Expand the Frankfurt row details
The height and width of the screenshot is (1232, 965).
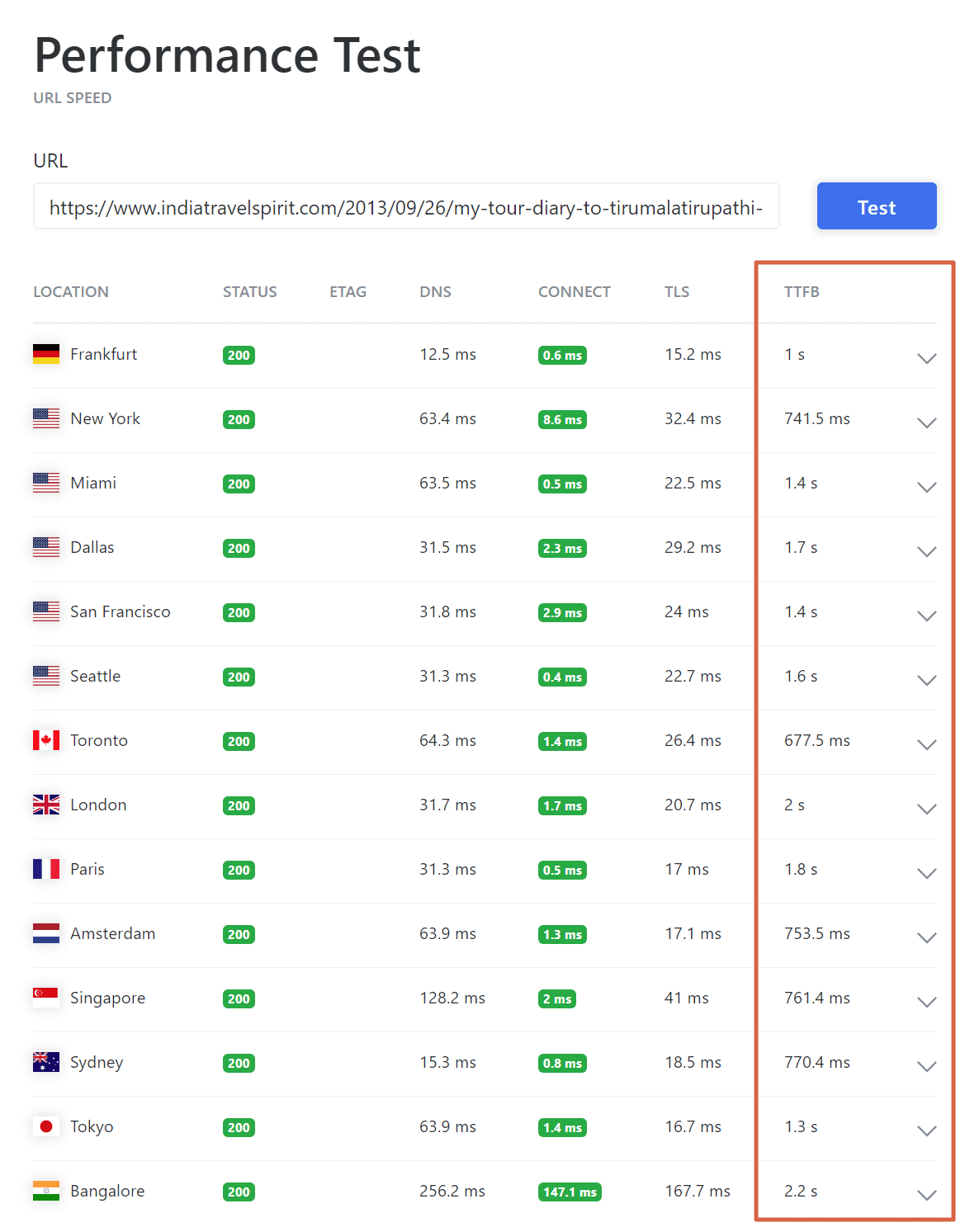(x=926, y=358)
